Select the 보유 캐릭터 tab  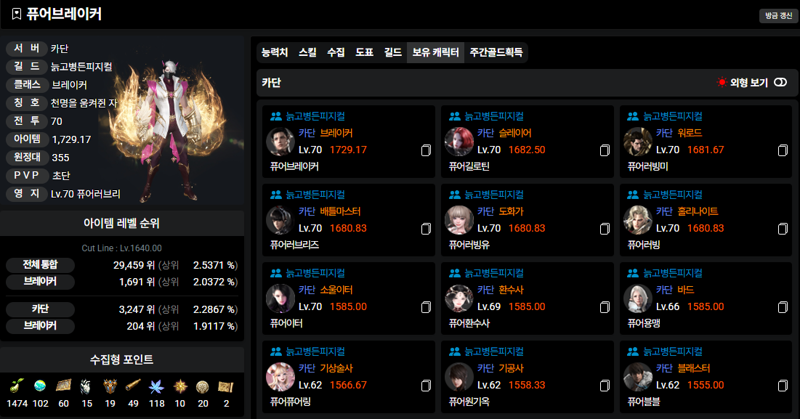[x=435, y=52]
